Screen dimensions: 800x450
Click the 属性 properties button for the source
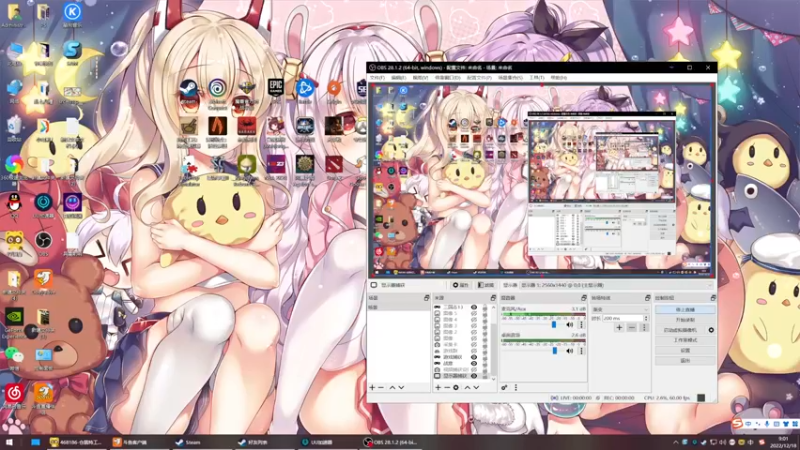click(x=461, y=285)
